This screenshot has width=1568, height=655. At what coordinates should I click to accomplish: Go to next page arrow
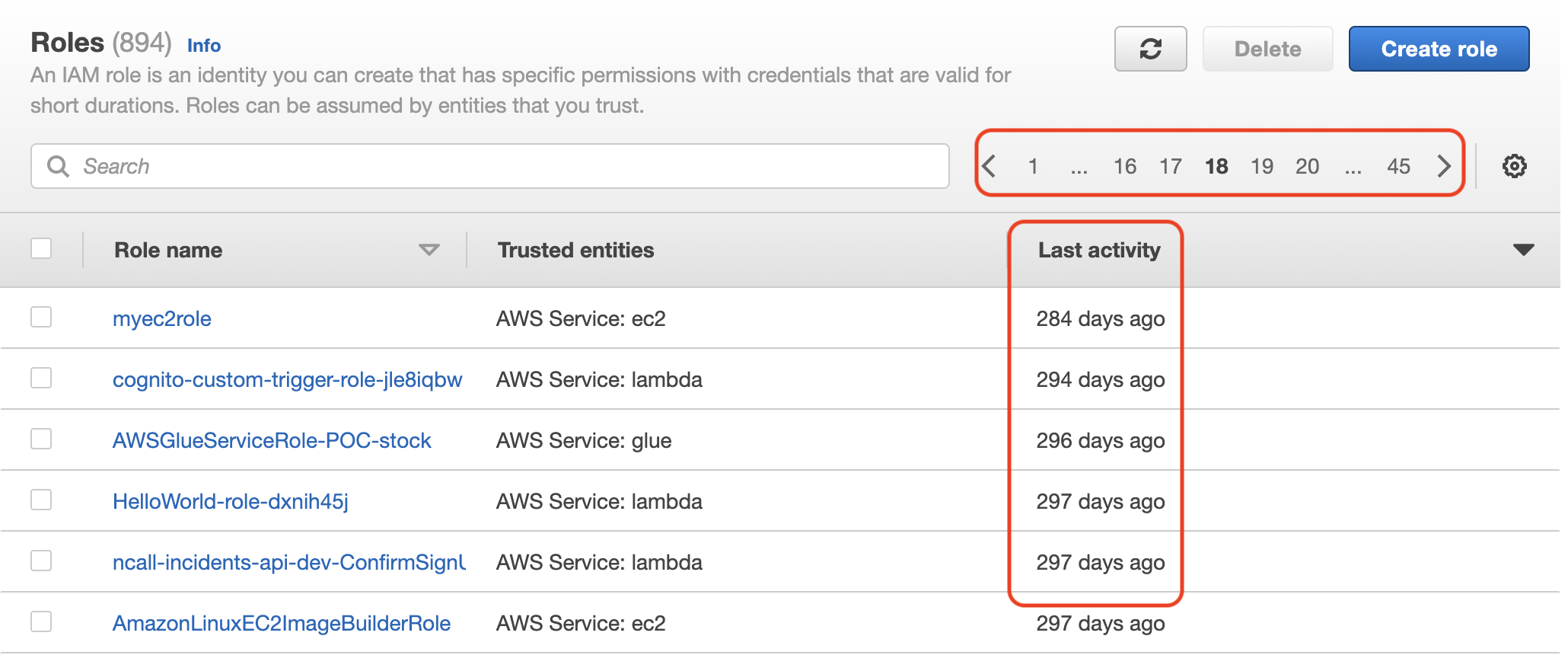coord(1443,166)
